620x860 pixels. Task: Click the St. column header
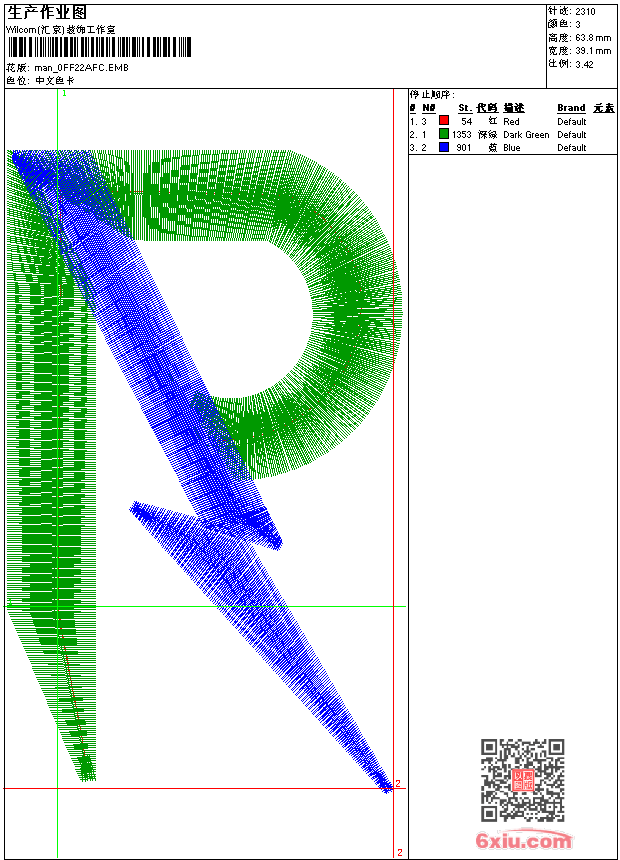click(465, 108)
